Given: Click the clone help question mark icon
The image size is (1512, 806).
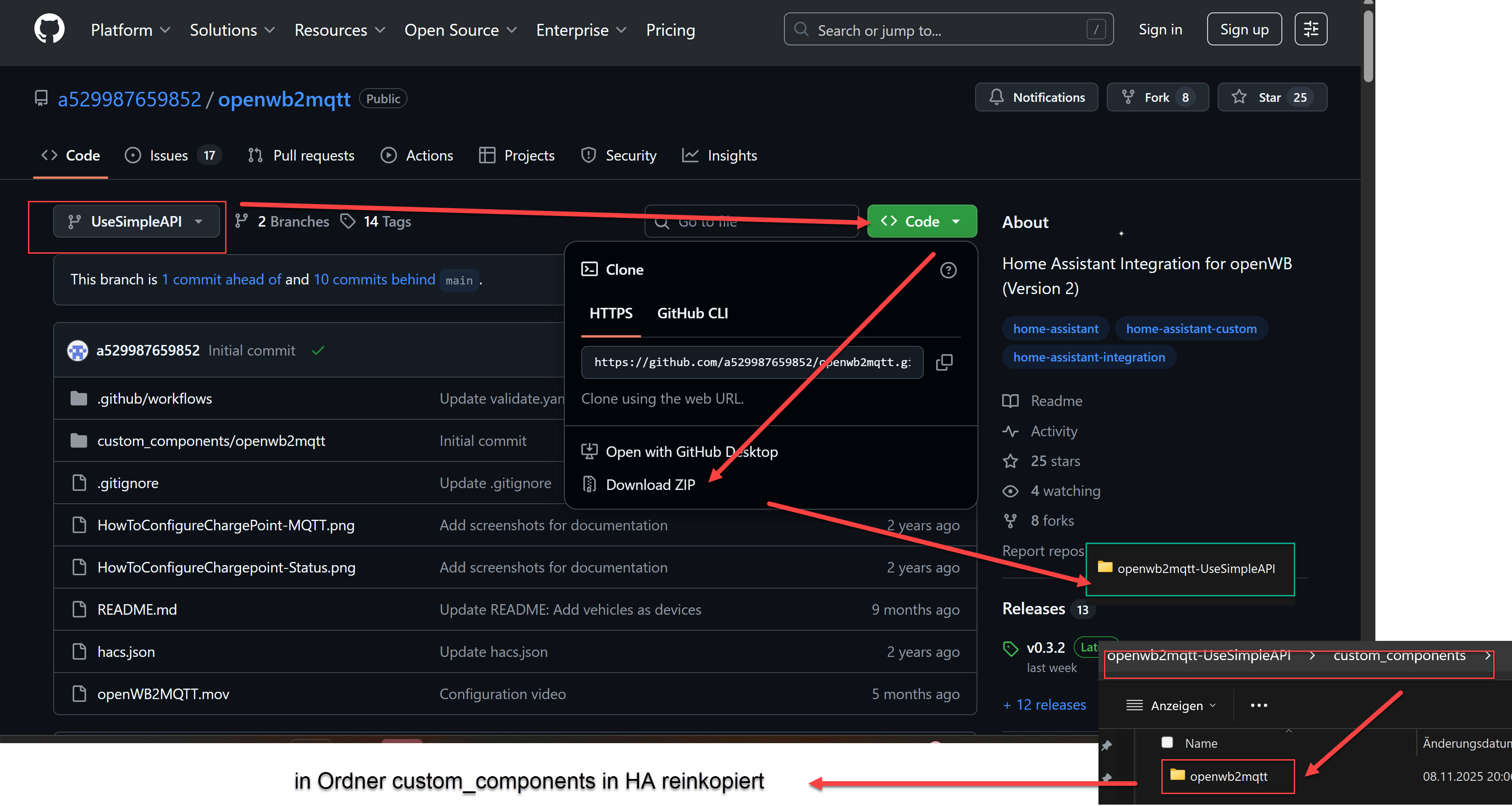Looking at the screenshot, I should 948,270.
